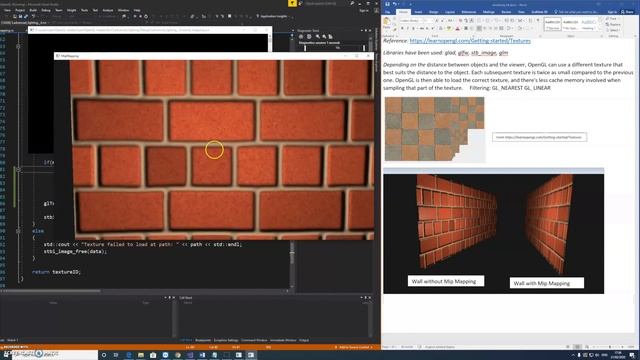The width and height of the screenshot is (640, 360).
Task: Apply the yellow text highlight color in Word
Action: click(449, 28)
